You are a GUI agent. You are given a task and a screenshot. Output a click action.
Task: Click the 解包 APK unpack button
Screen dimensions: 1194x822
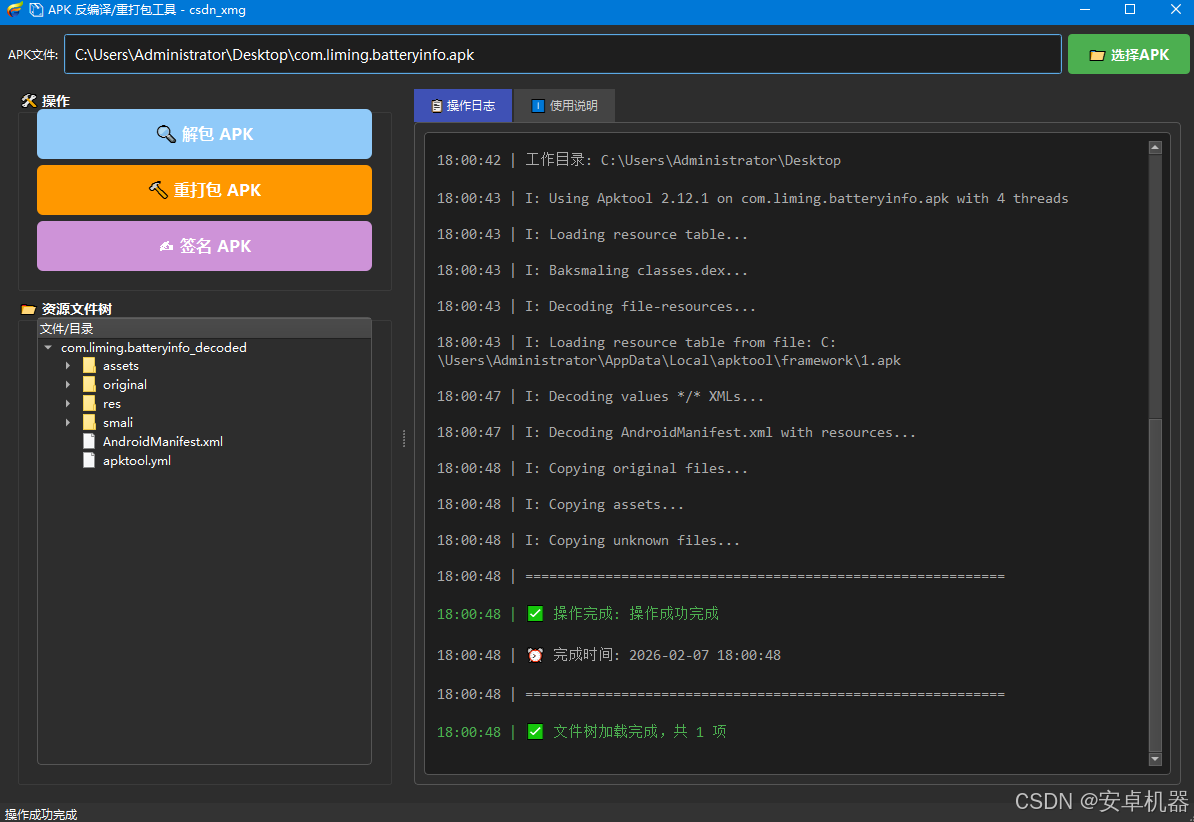click(204, 134)
